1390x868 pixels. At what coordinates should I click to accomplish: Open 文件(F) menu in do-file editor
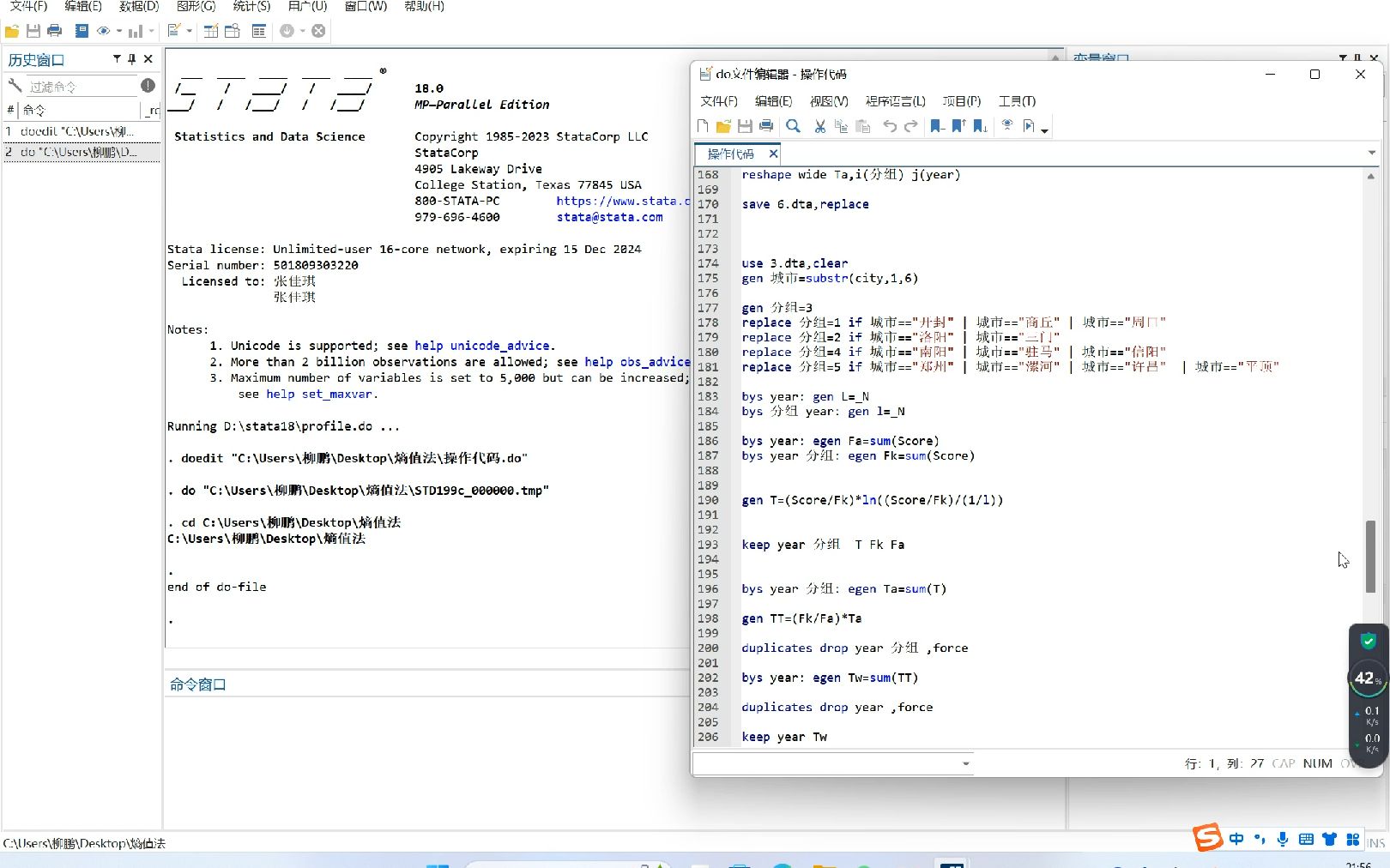coord(719,101)
